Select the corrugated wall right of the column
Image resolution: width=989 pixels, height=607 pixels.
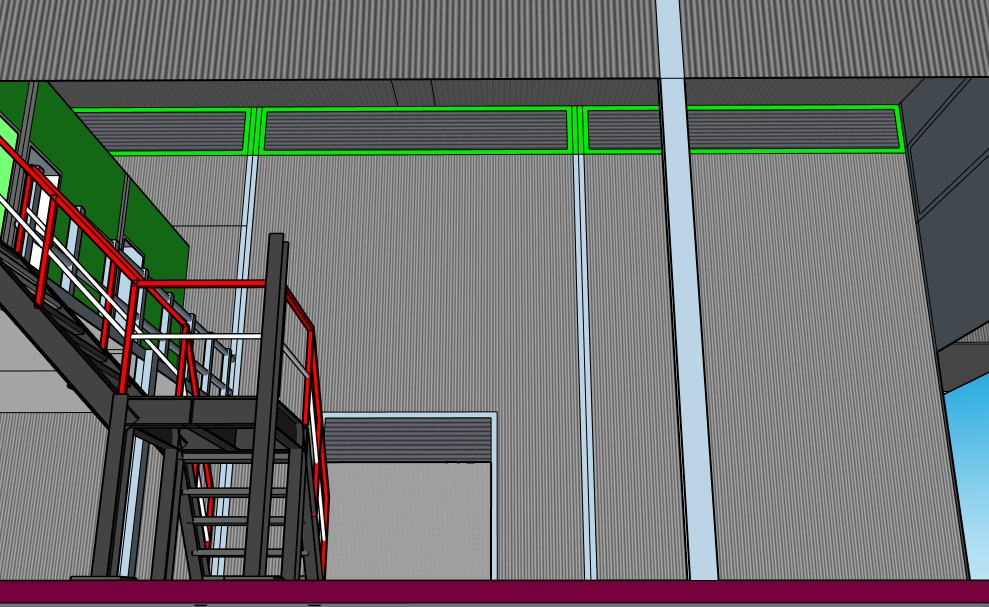point(820,350)
